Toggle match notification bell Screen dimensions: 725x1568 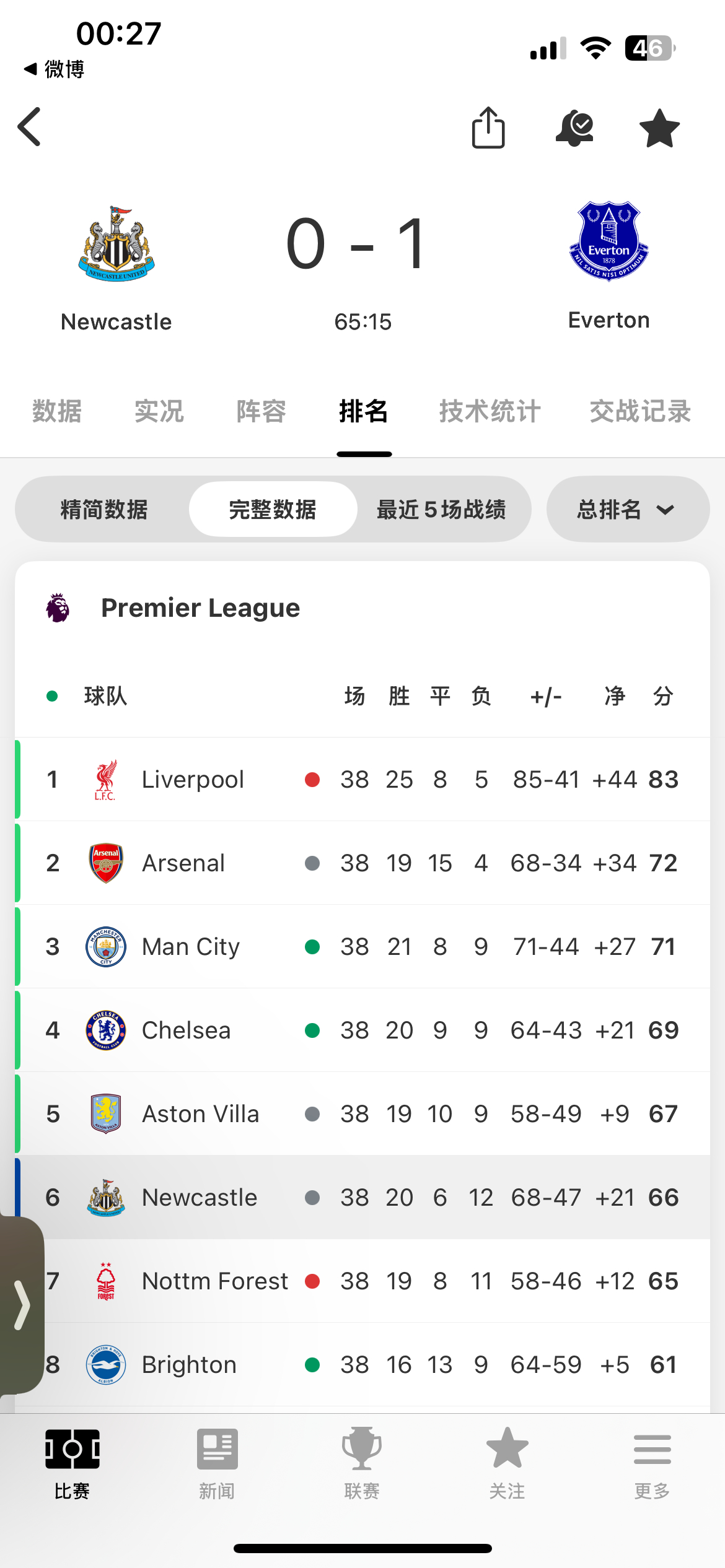574,128
